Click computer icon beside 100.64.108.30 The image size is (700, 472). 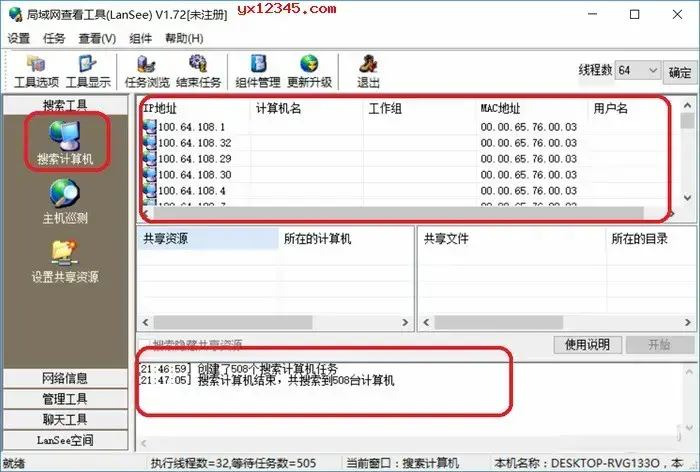150,175
